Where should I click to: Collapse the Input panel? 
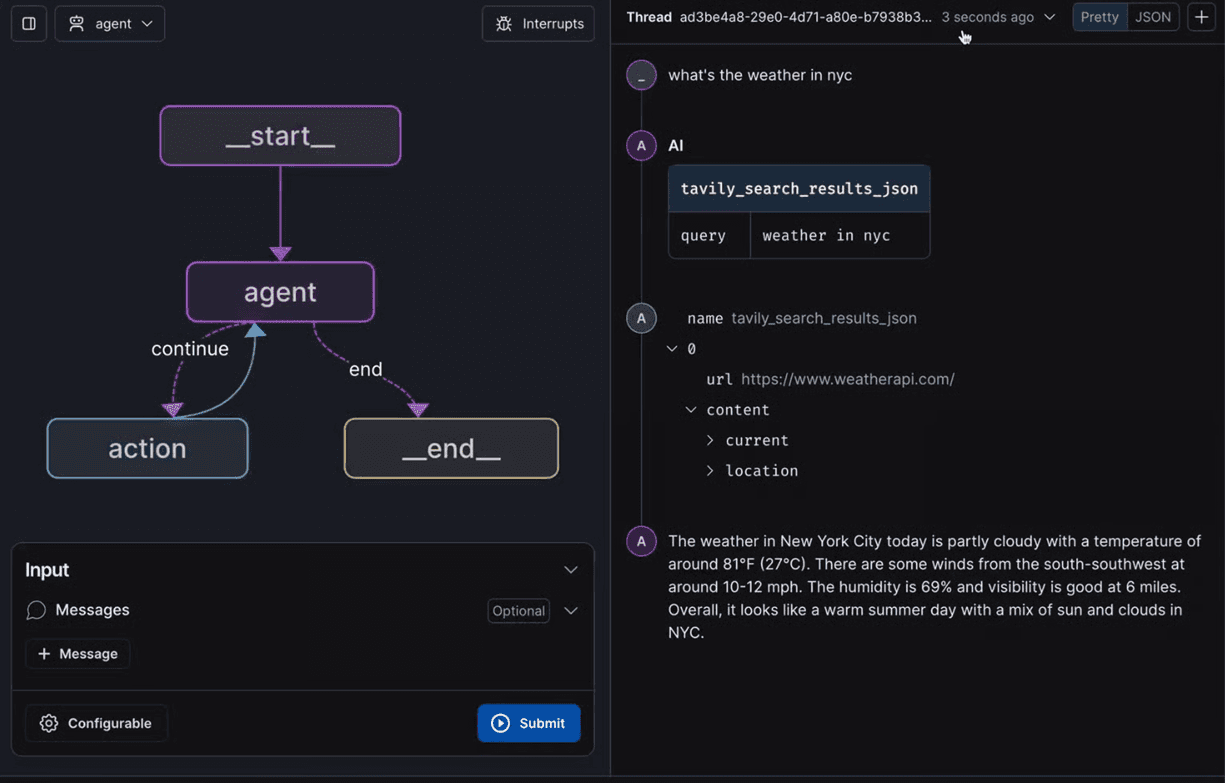[x=570, y=570]
